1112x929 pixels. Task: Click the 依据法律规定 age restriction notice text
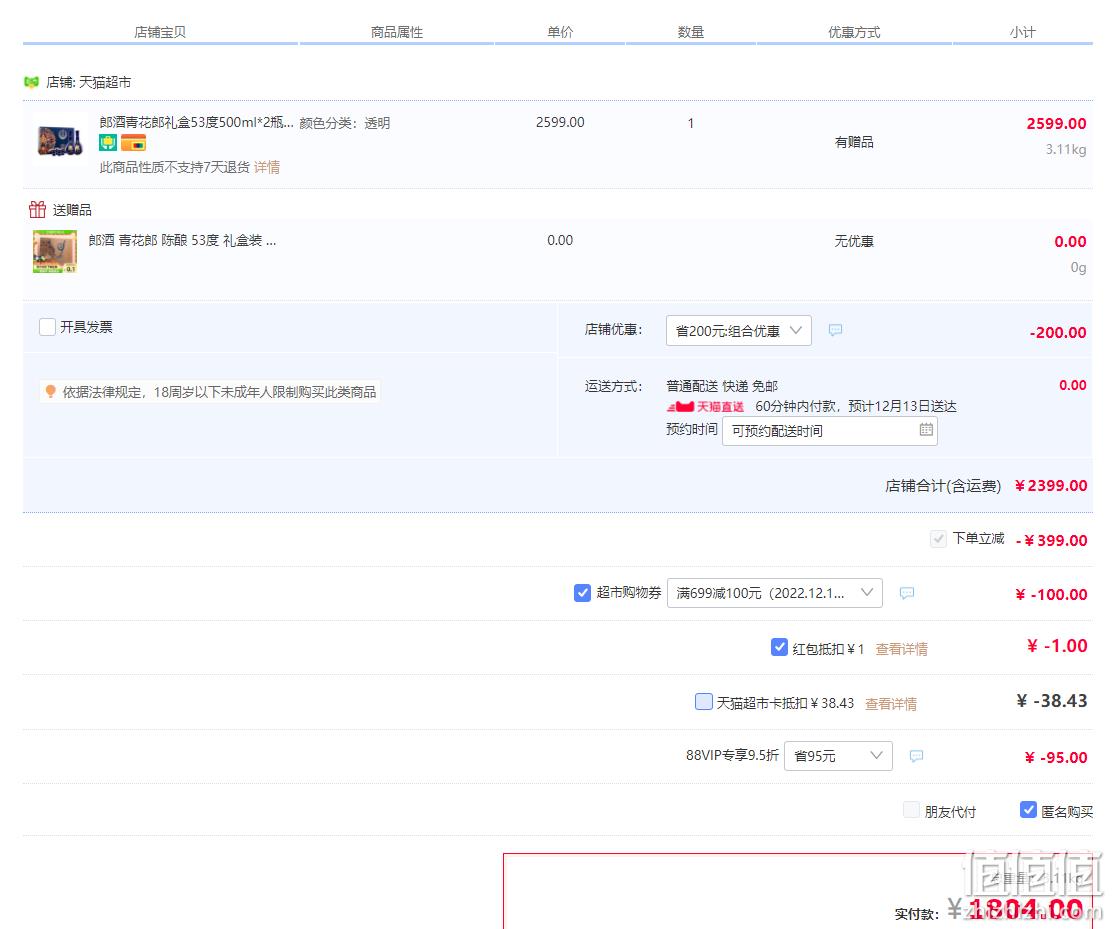[219, 392]
